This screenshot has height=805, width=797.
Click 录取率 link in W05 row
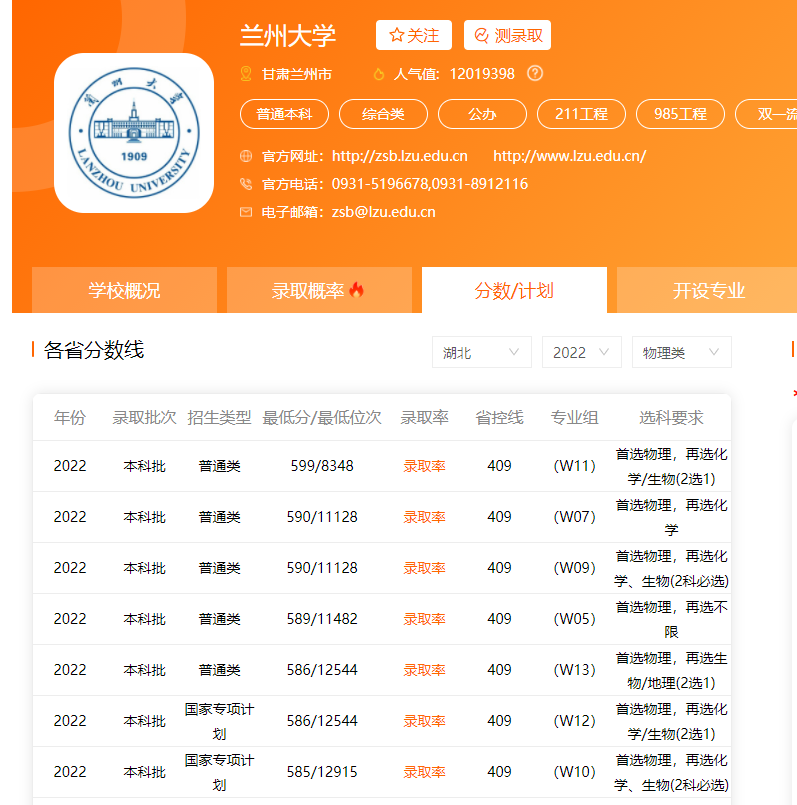coord(424,619)
